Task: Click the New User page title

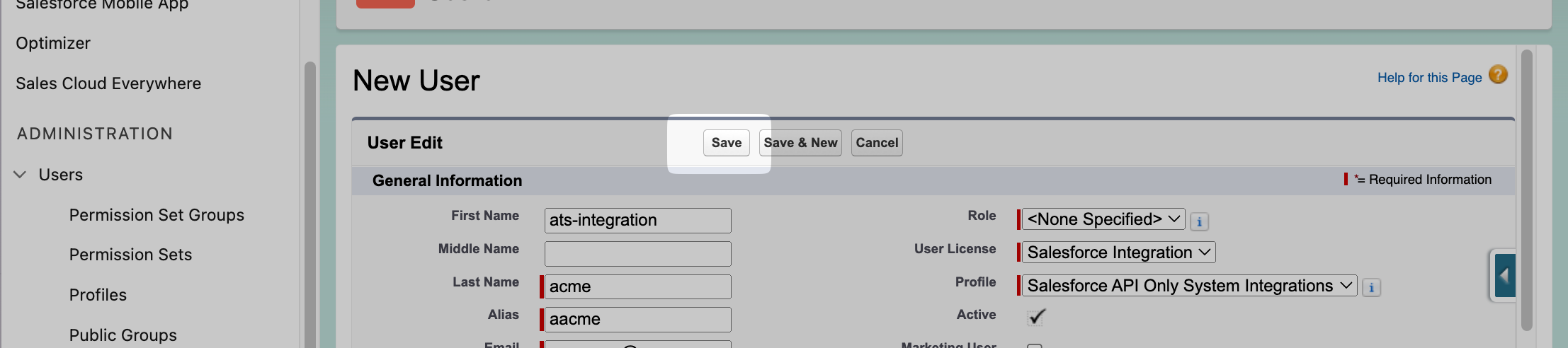Action: click(416, 81)
